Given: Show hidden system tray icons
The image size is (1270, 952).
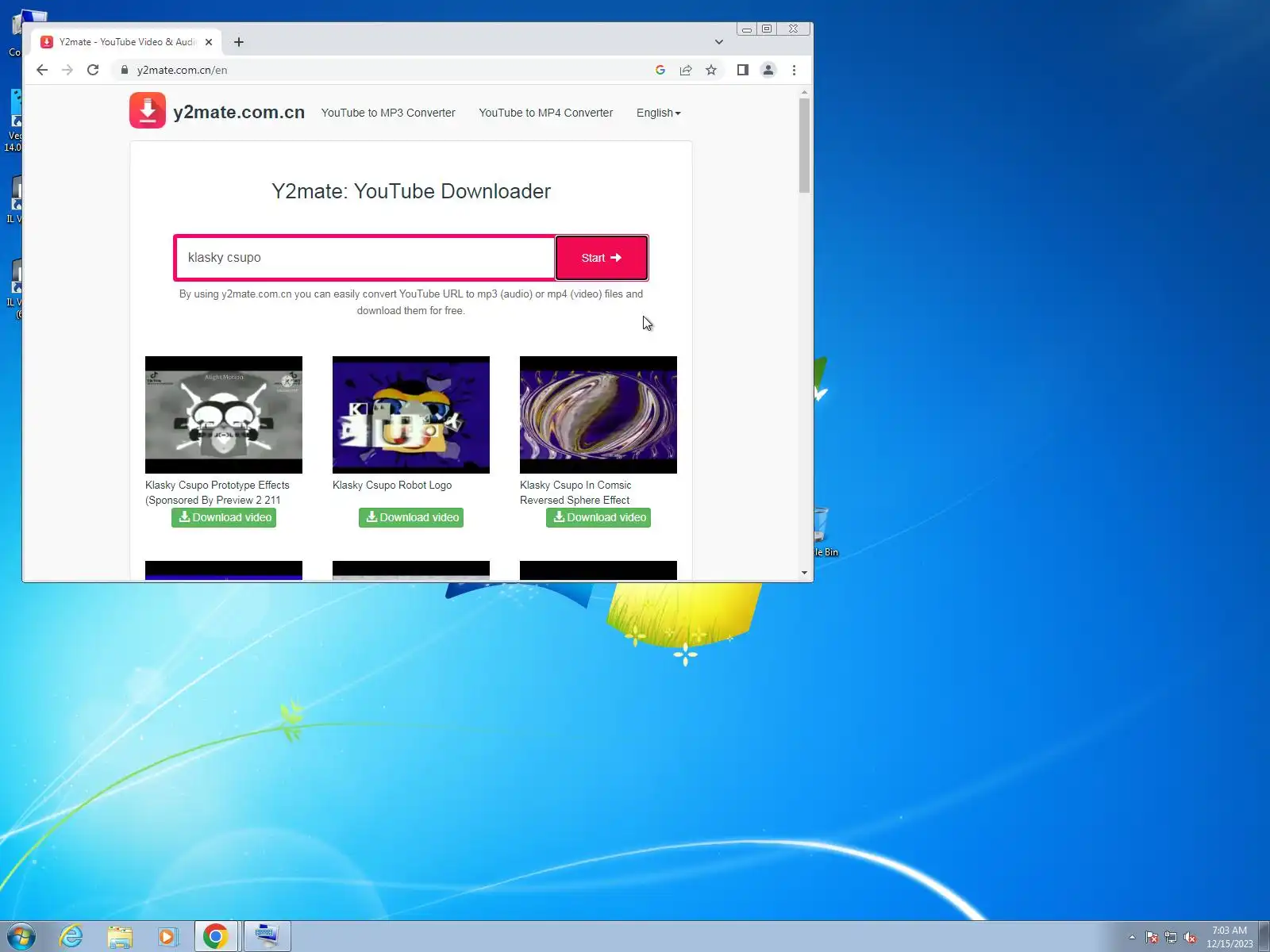Looking at the screenshot, I should point(1132,937).
